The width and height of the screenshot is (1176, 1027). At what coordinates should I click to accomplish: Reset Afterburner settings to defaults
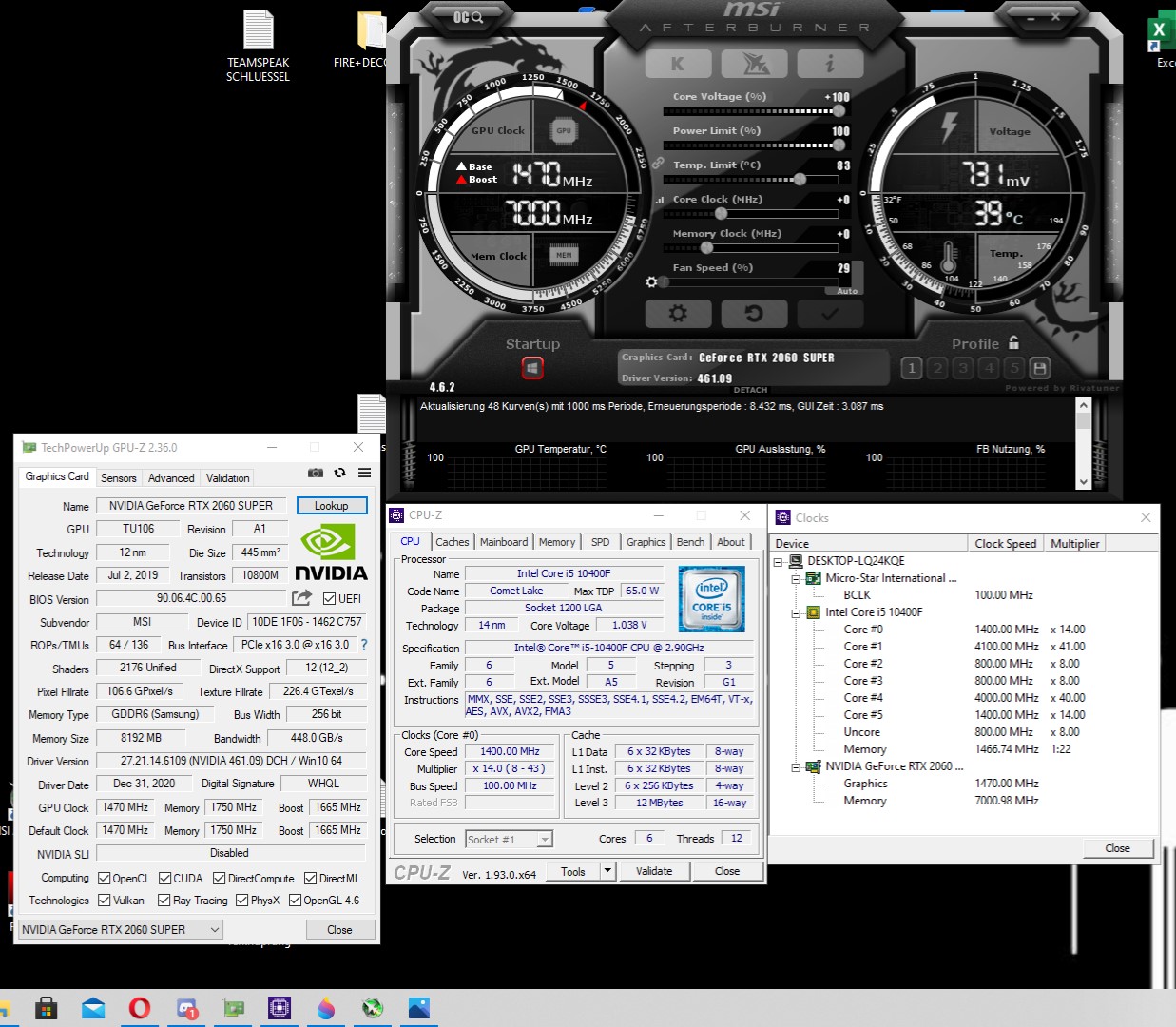[754, 313]
